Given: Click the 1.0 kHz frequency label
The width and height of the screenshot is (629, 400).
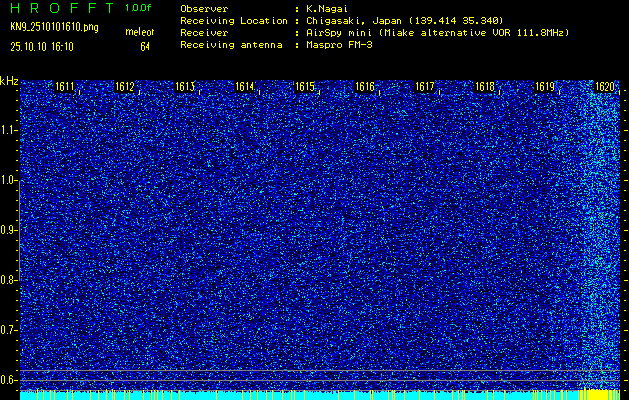Looking at the screenshot, I should pyautogui.click(x=9, y=180).
